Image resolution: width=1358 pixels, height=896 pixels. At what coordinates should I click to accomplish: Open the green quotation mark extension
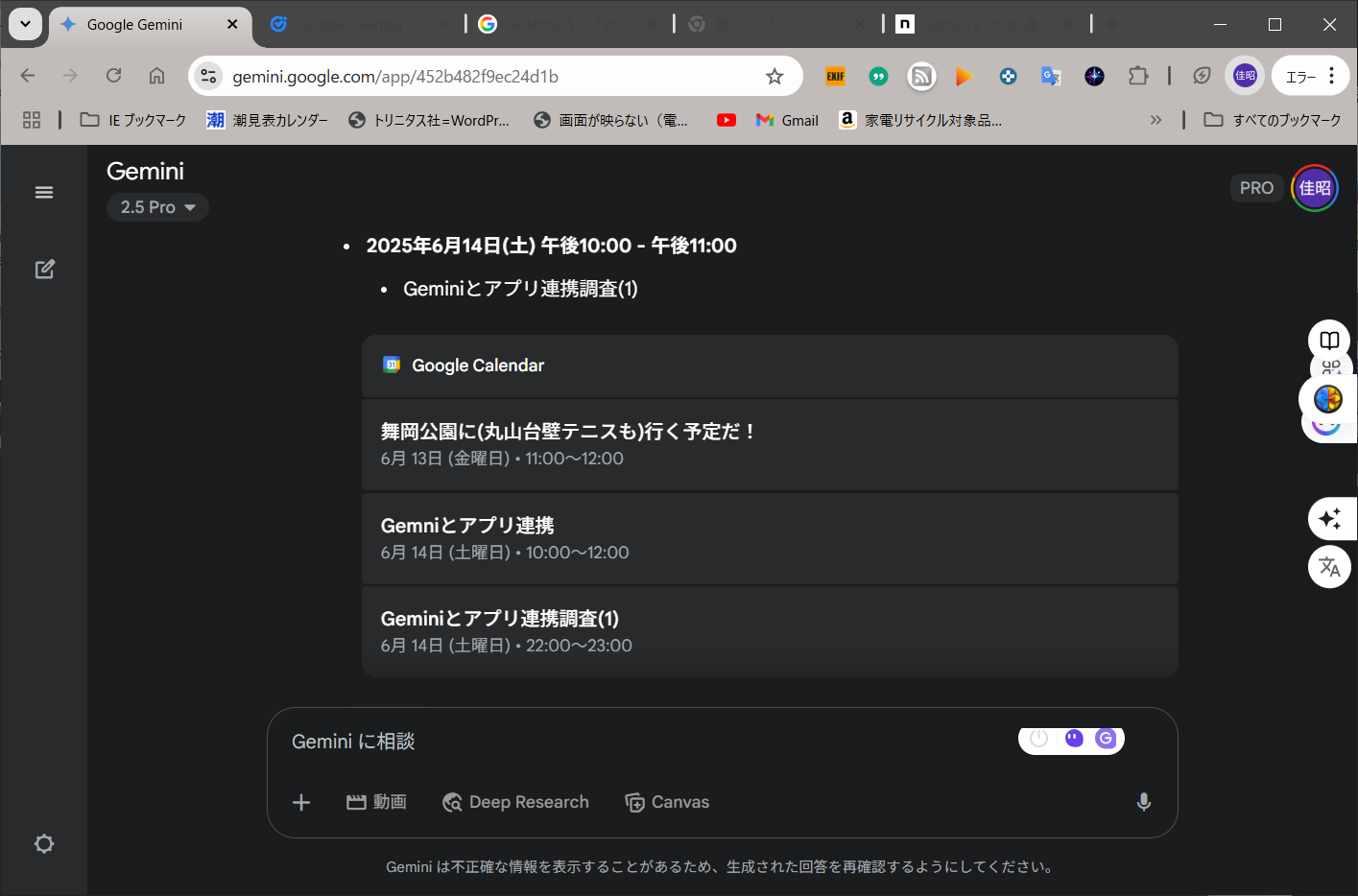pyautogui.click(x=878, y=76)
